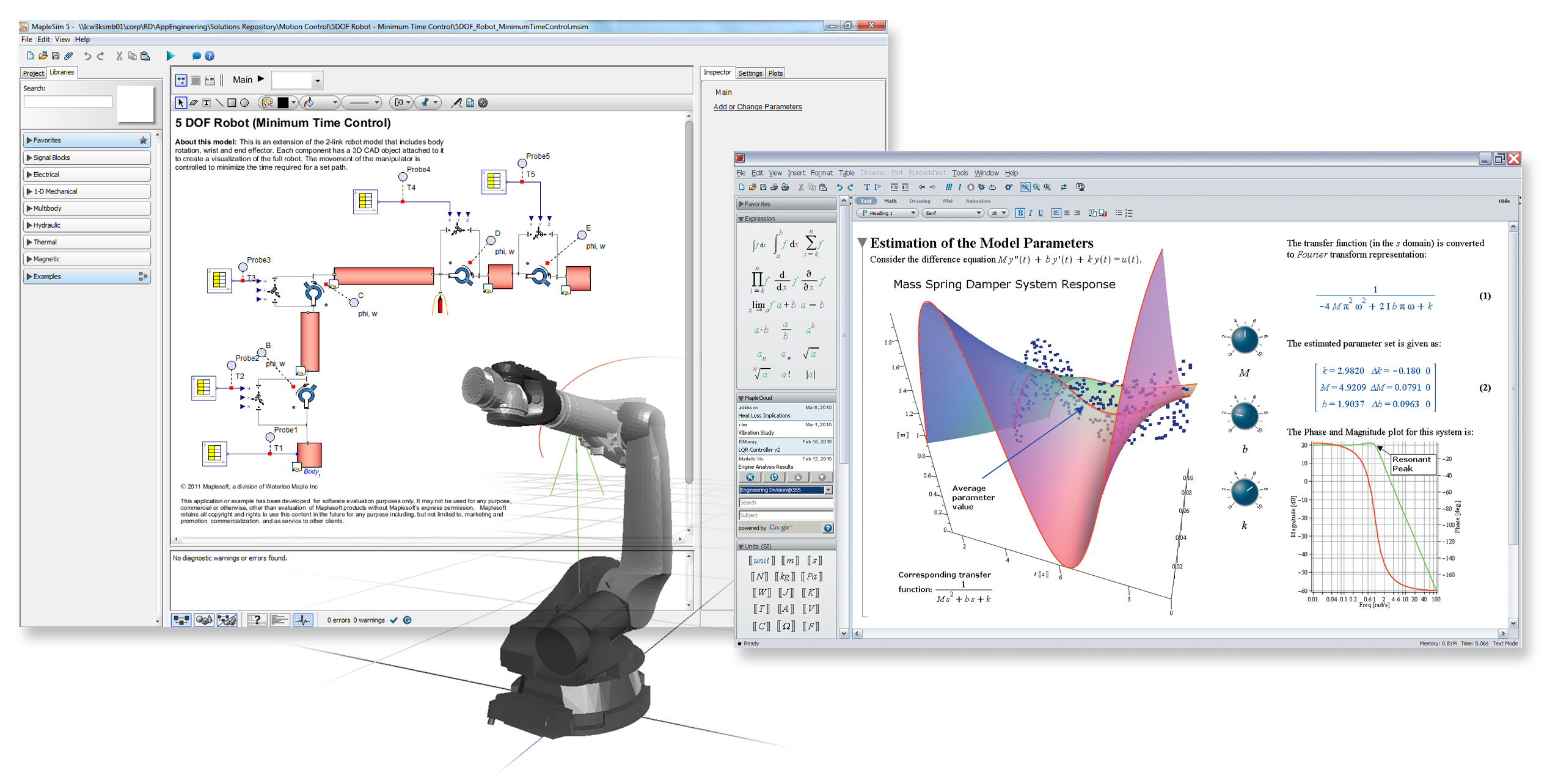Click the debugger bug icon in Maple toolbar
Screen dimensions: 1558x784
pos(981,187)
